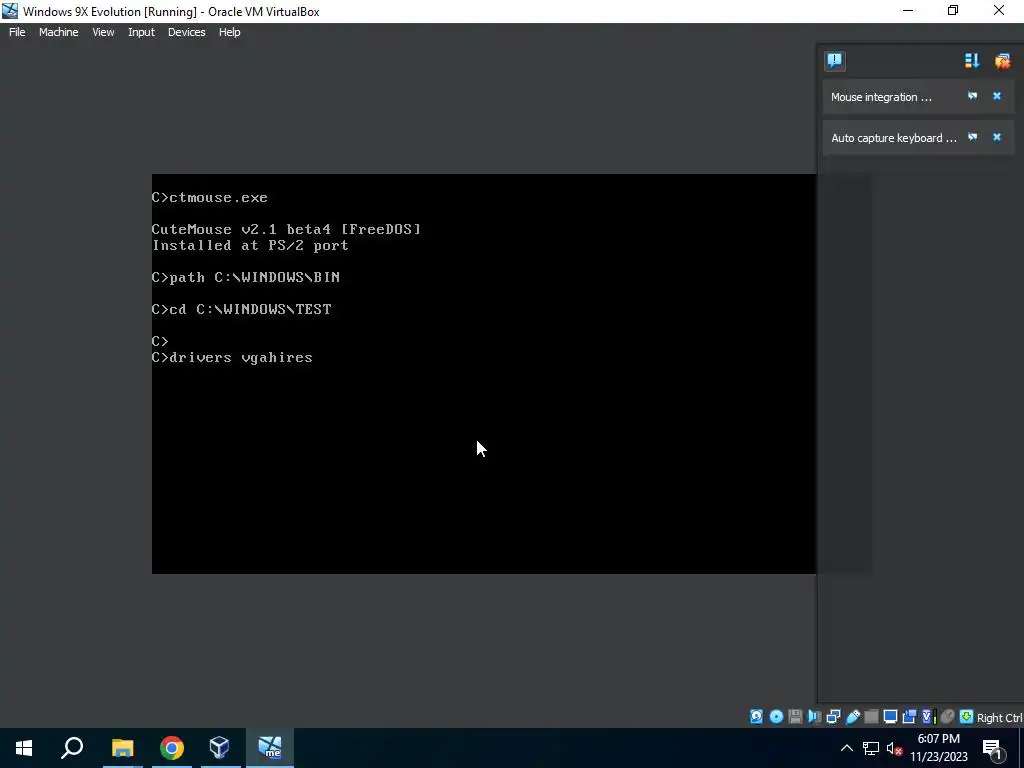This screenshot has height=768, width=1024.
Task: Click the notification center toggle icon
Action: tap(835, 61)
